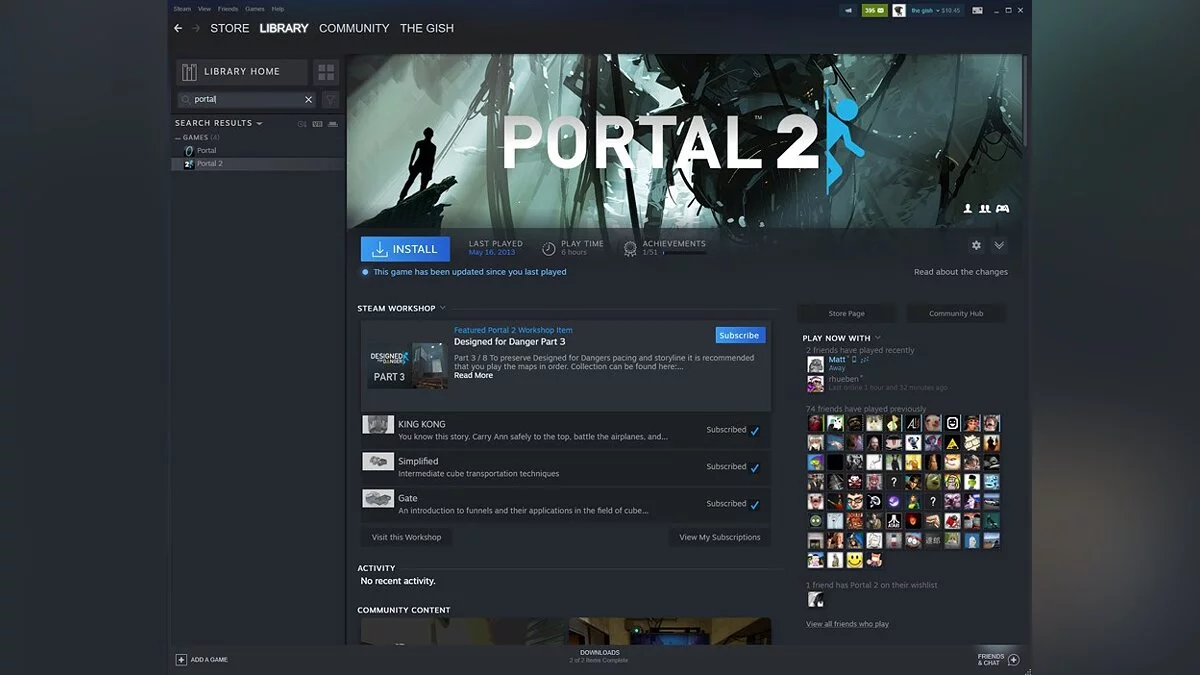Click the green notifications inbox icon

(x=874, y=10)
